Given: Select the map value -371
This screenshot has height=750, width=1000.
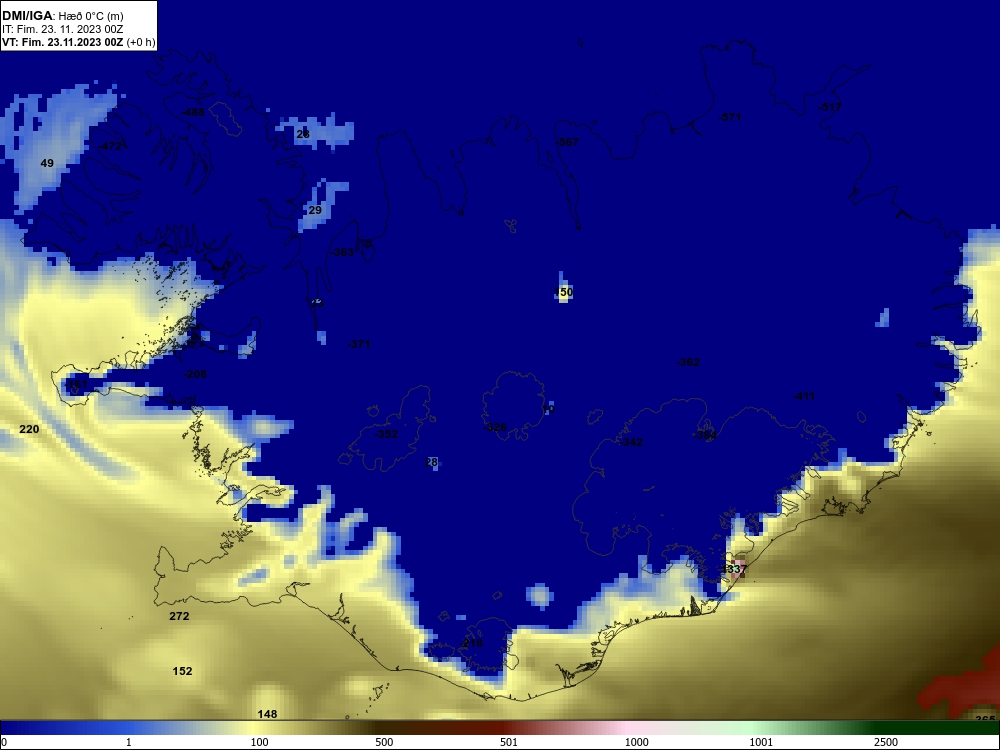Looking at the screenshot, I should (359, 344).
